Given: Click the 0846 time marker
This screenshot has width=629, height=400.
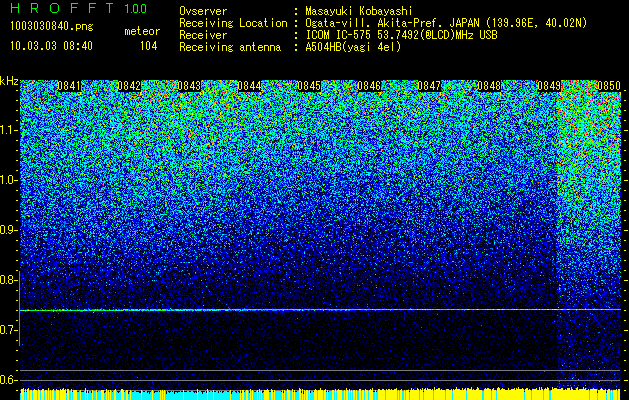Looking at the screenshot, I should coord(369,86).
